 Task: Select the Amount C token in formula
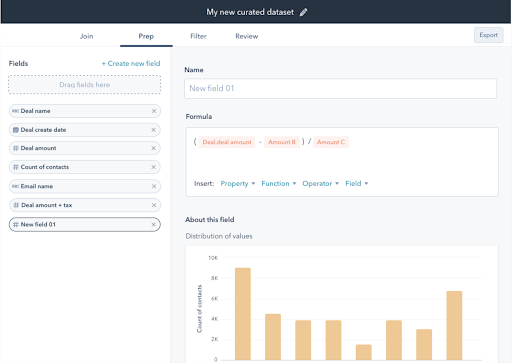331,142
